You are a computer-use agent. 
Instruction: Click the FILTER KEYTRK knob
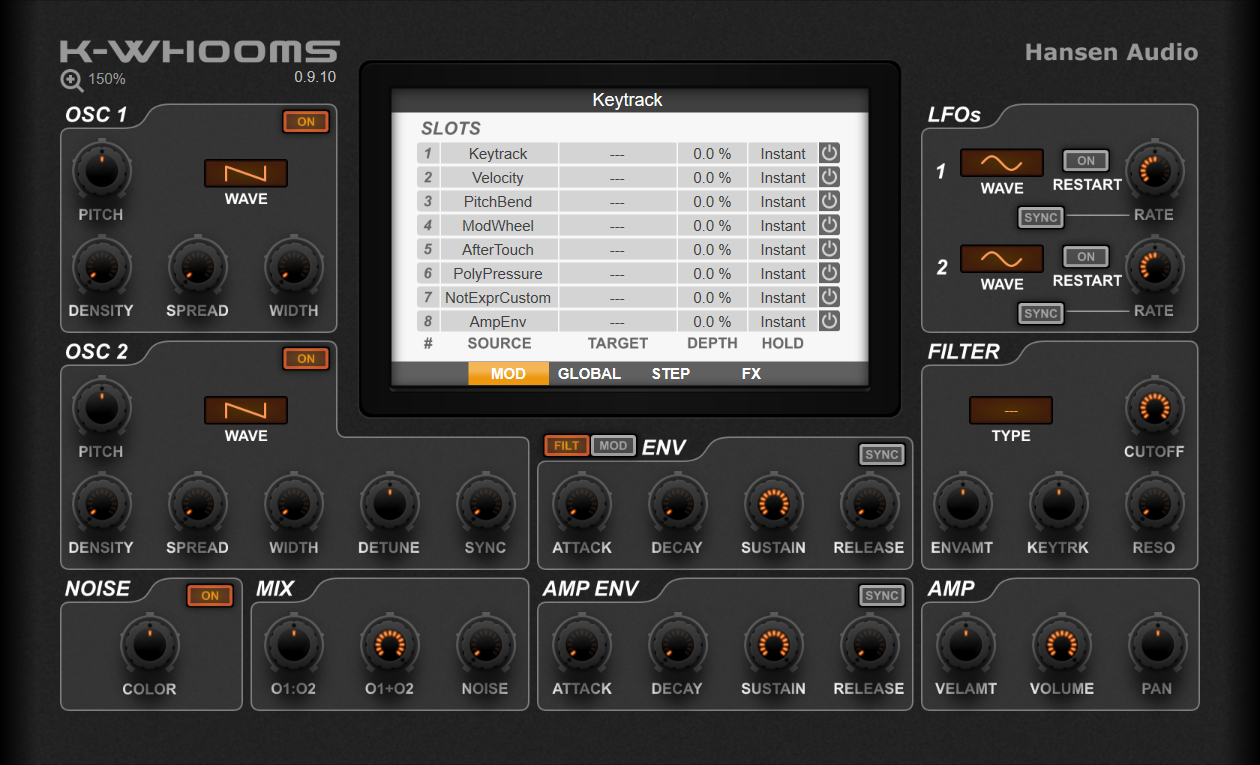point(1058,504)
